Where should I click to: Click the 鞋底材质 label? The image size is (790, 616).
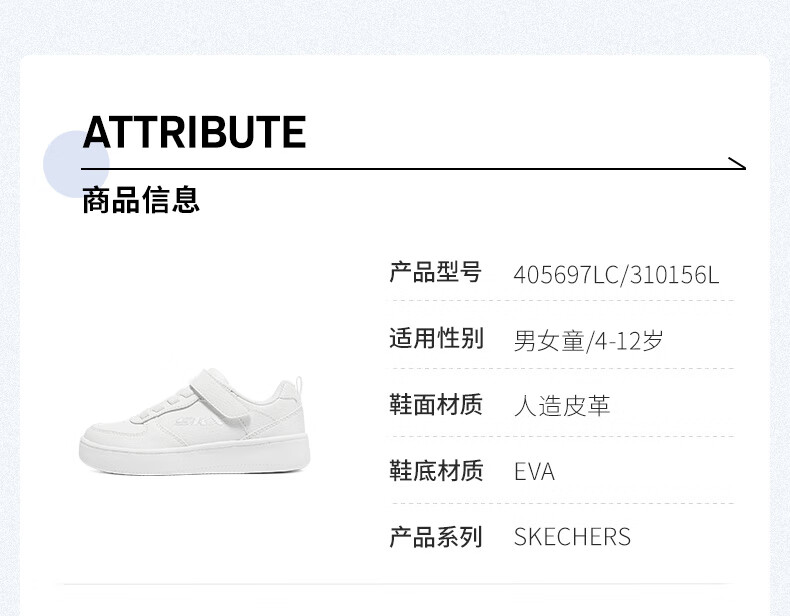pos(436,470)
